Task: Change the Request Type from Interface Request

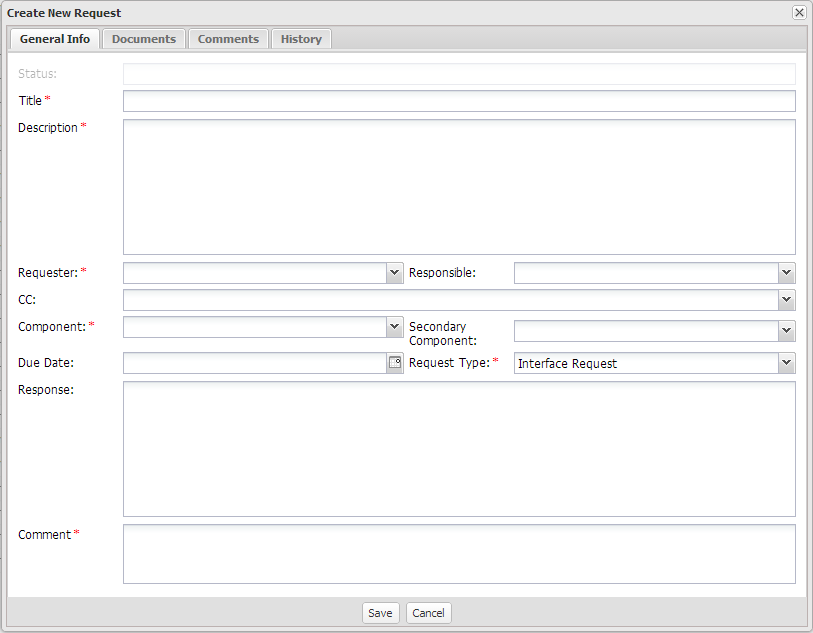Action: coord(786,362)
